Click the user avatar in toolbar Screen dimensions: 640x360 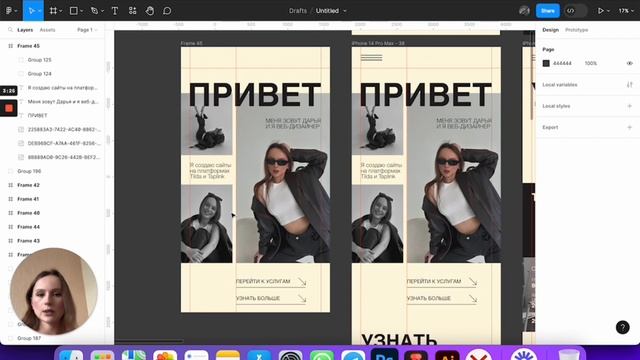pyautogui.click(x=524, y=11)
